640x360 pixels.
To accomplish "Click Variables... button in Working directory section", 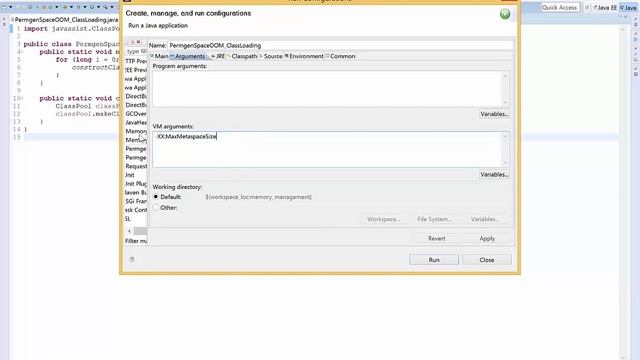I will tap(485, 219).
